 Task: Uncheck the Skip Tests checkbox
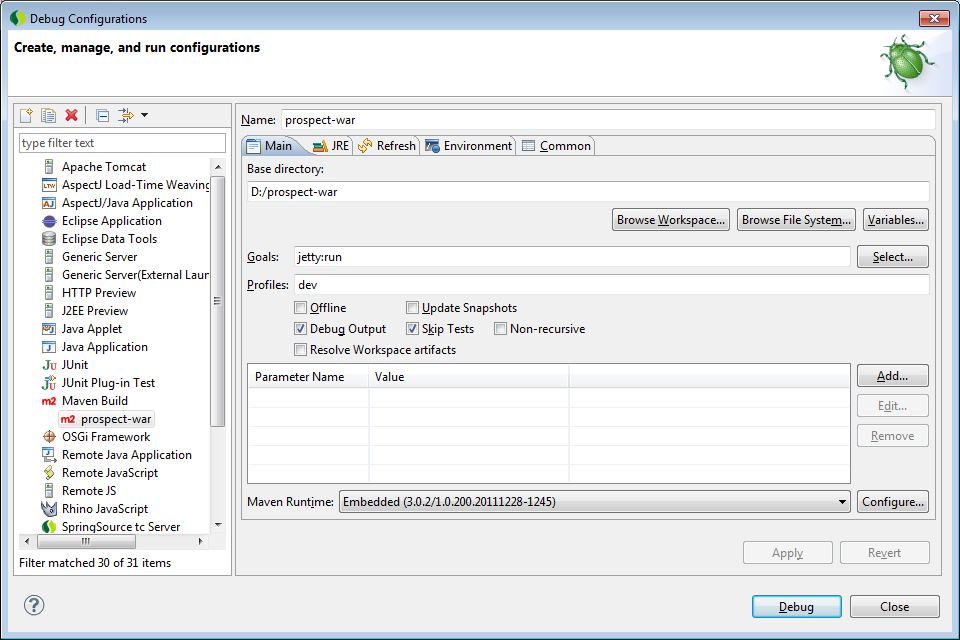413,329
